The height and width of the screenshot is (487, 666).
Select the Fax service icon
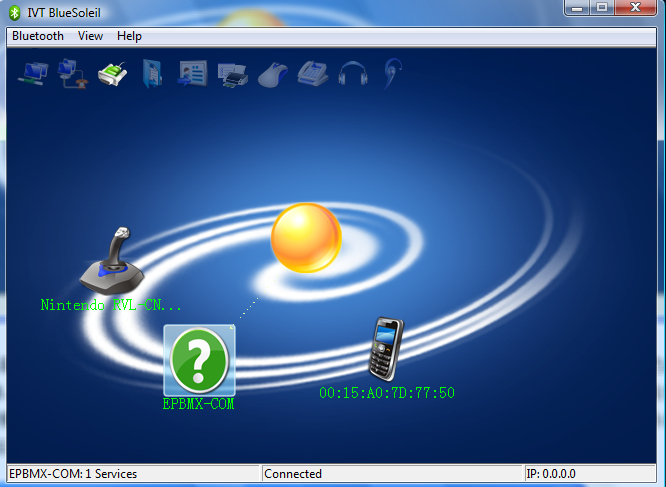(313, 74)
